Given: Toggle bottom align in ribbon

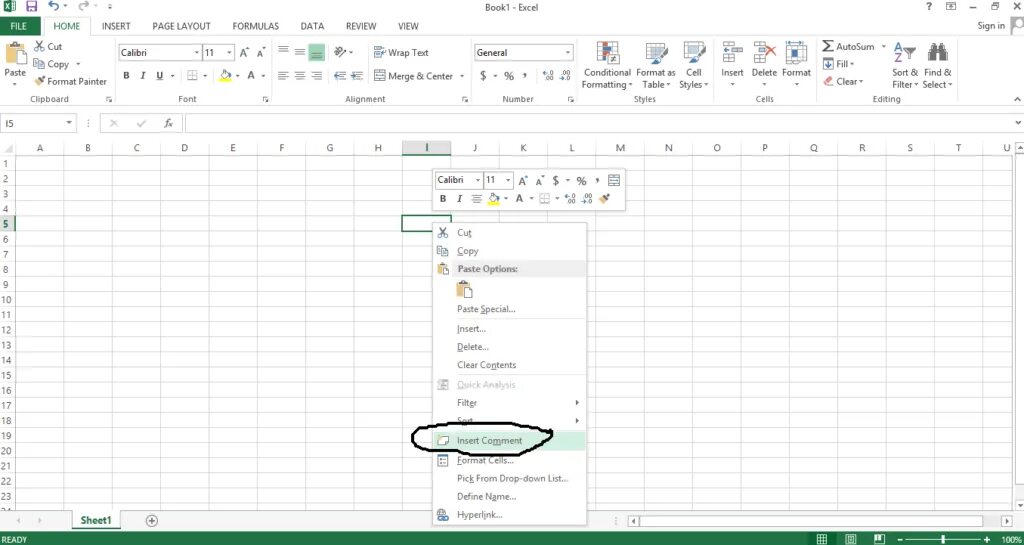Looking at the screenshot, I should point(317,52).
